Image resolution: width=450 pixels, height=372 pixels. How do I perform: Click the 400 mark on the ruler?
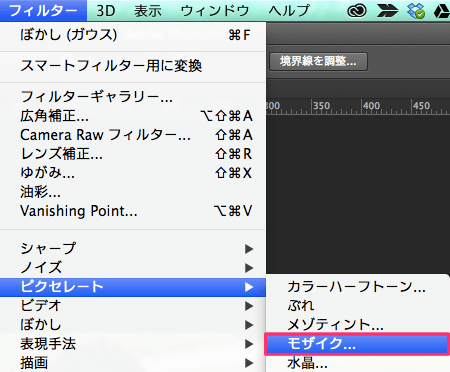[371, 106]
